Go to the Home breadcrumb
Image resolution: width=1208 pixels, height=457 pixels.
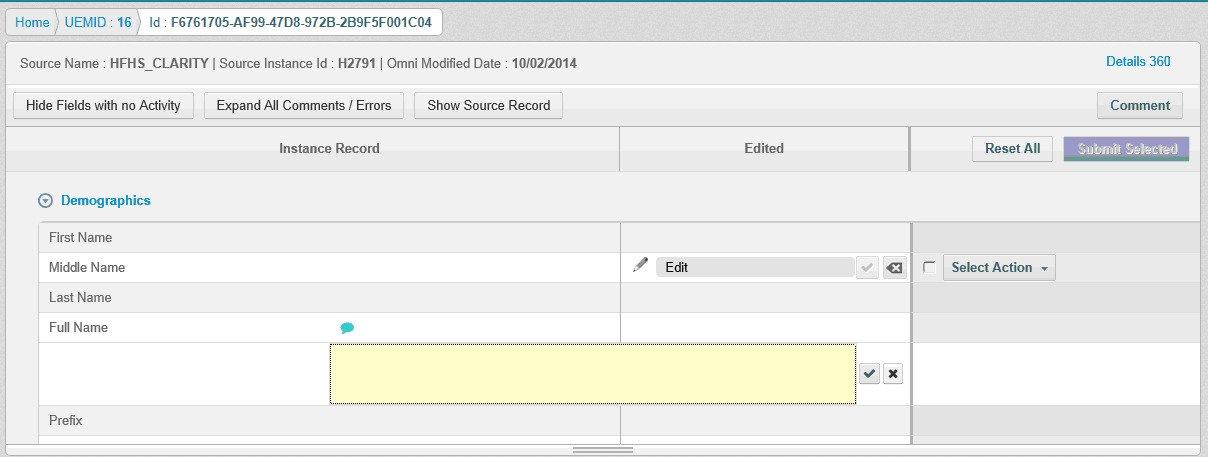tap(32, 22)
